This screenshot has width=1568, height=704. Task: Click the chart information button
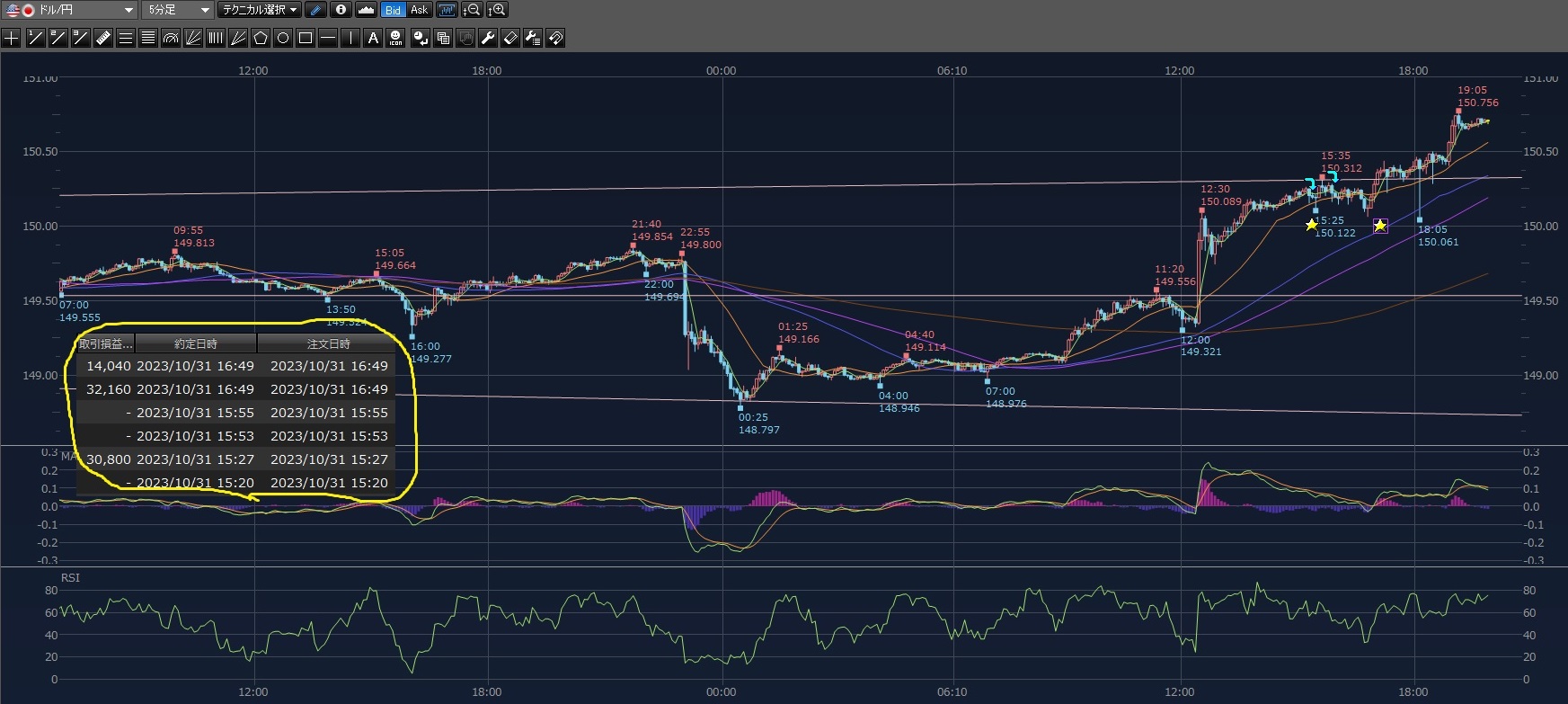tap(341, 10)
